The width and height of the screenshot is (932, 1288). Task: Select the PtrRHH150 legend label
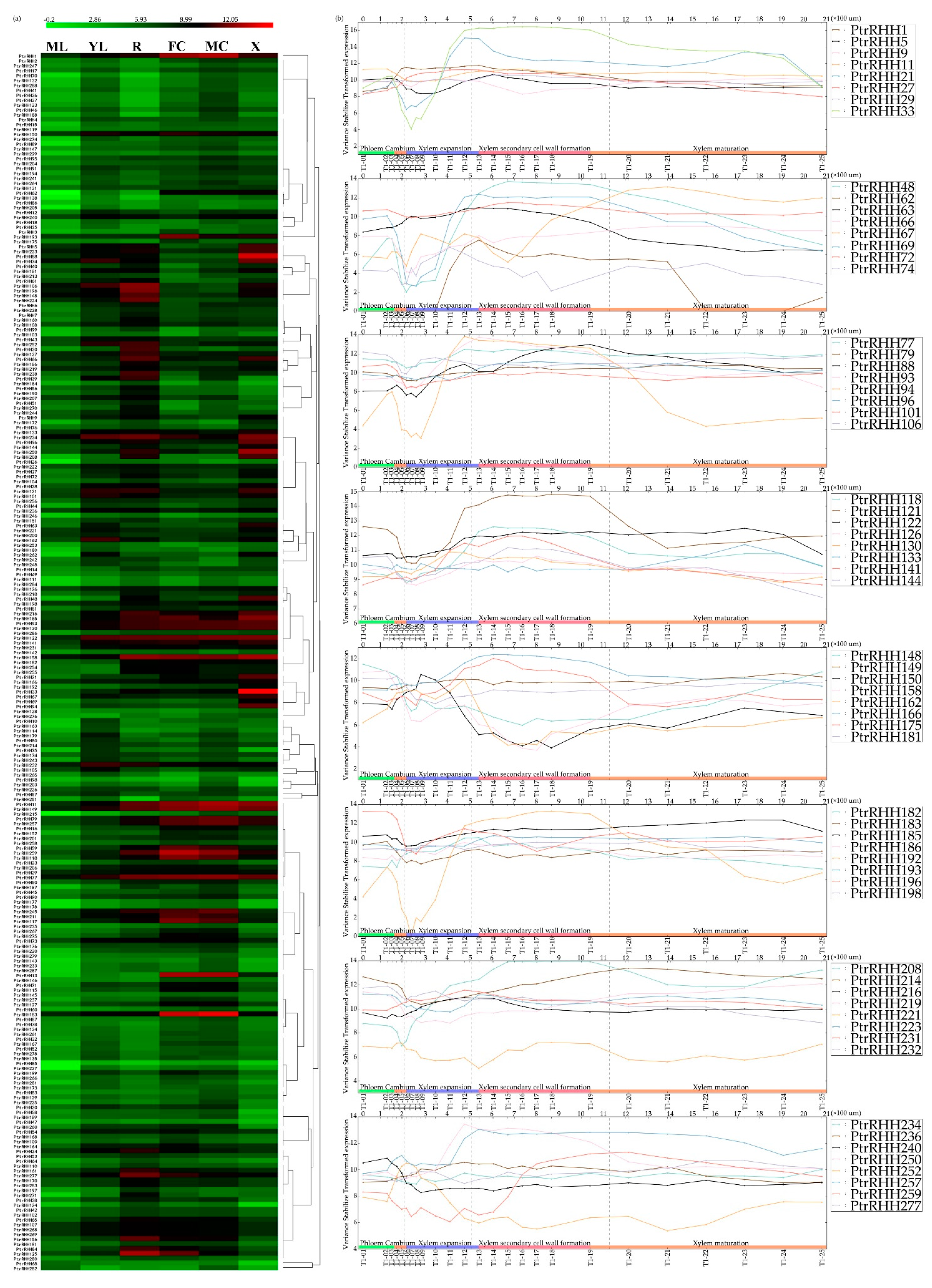[885, 679]
